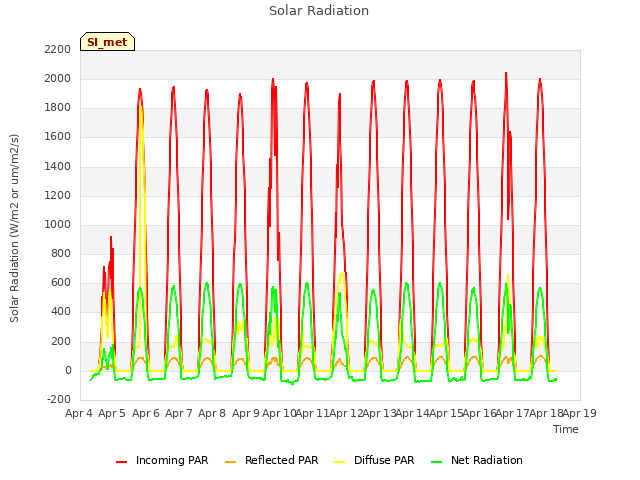
Task: Click the Apr 19 x-axis tick label
Action: point(580,413)
